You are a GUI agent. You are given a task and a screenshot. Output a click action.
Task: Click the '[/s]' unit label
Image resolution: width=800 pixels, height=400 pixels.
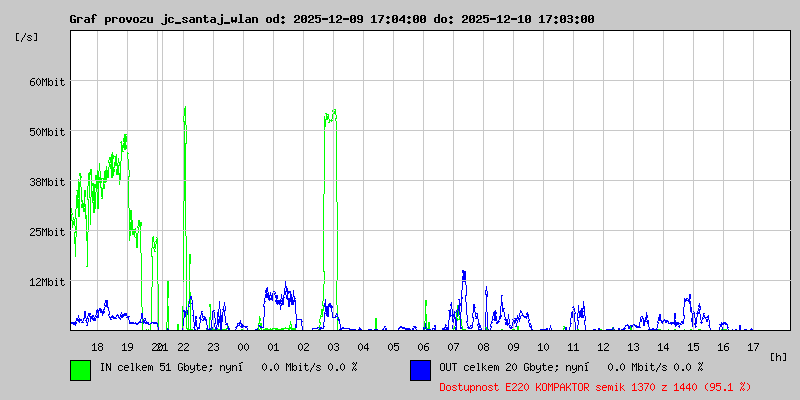click(x=27, y=37)
